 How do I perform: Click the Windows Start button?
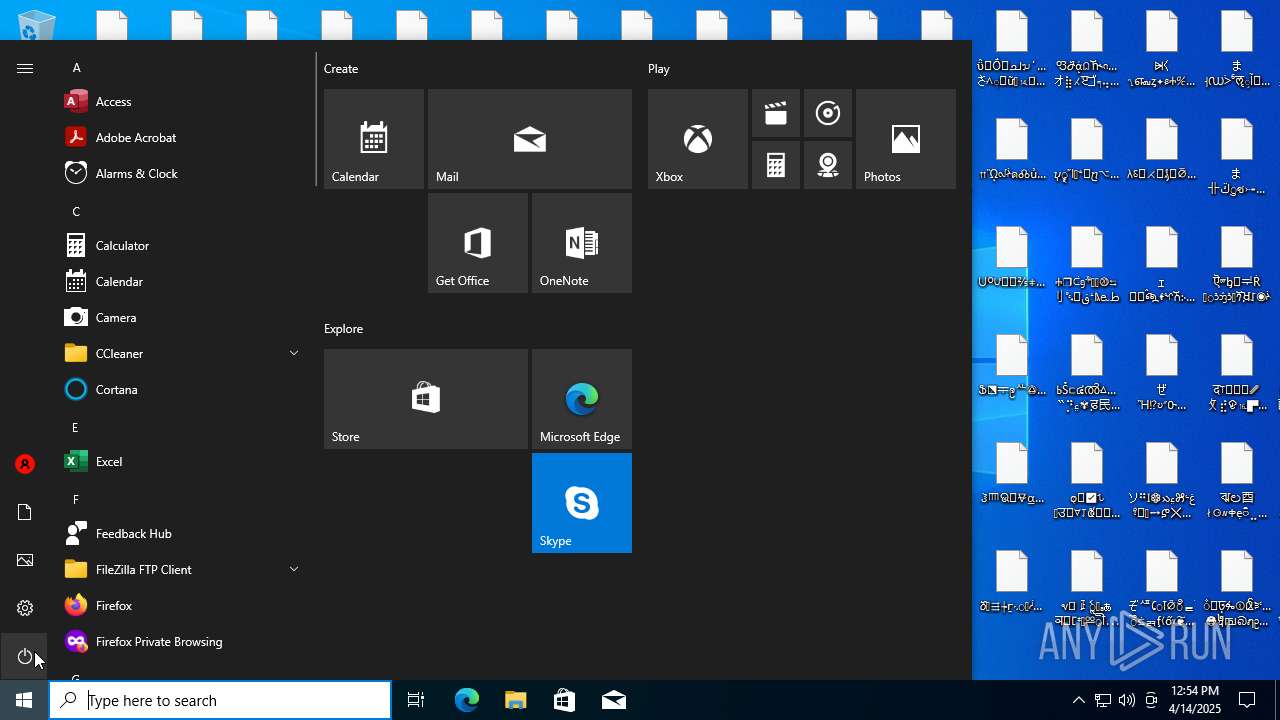point(24,700)
